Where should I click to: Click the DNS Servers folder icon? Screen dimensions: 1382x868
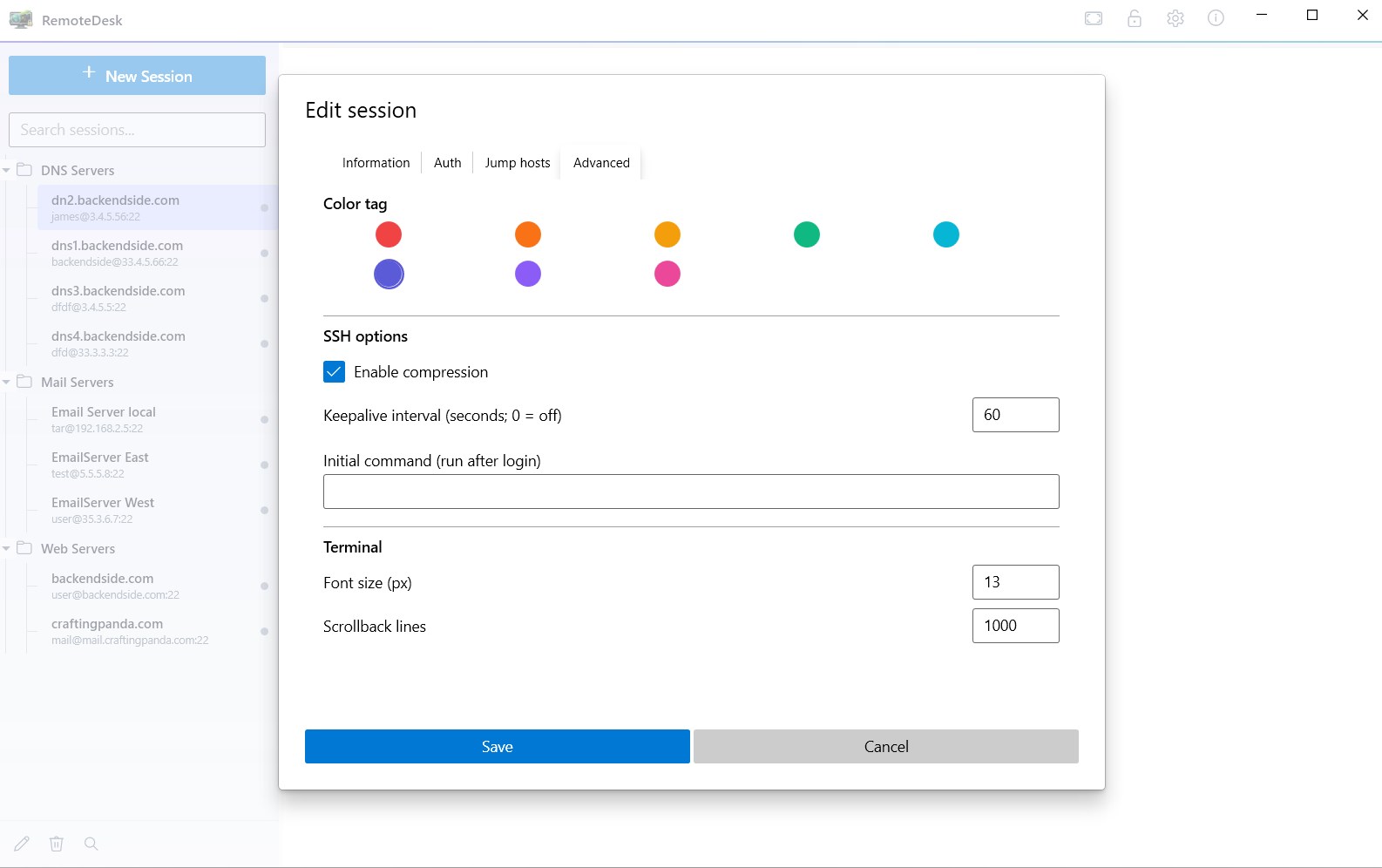pyautogui.click(x=24, y=169)
